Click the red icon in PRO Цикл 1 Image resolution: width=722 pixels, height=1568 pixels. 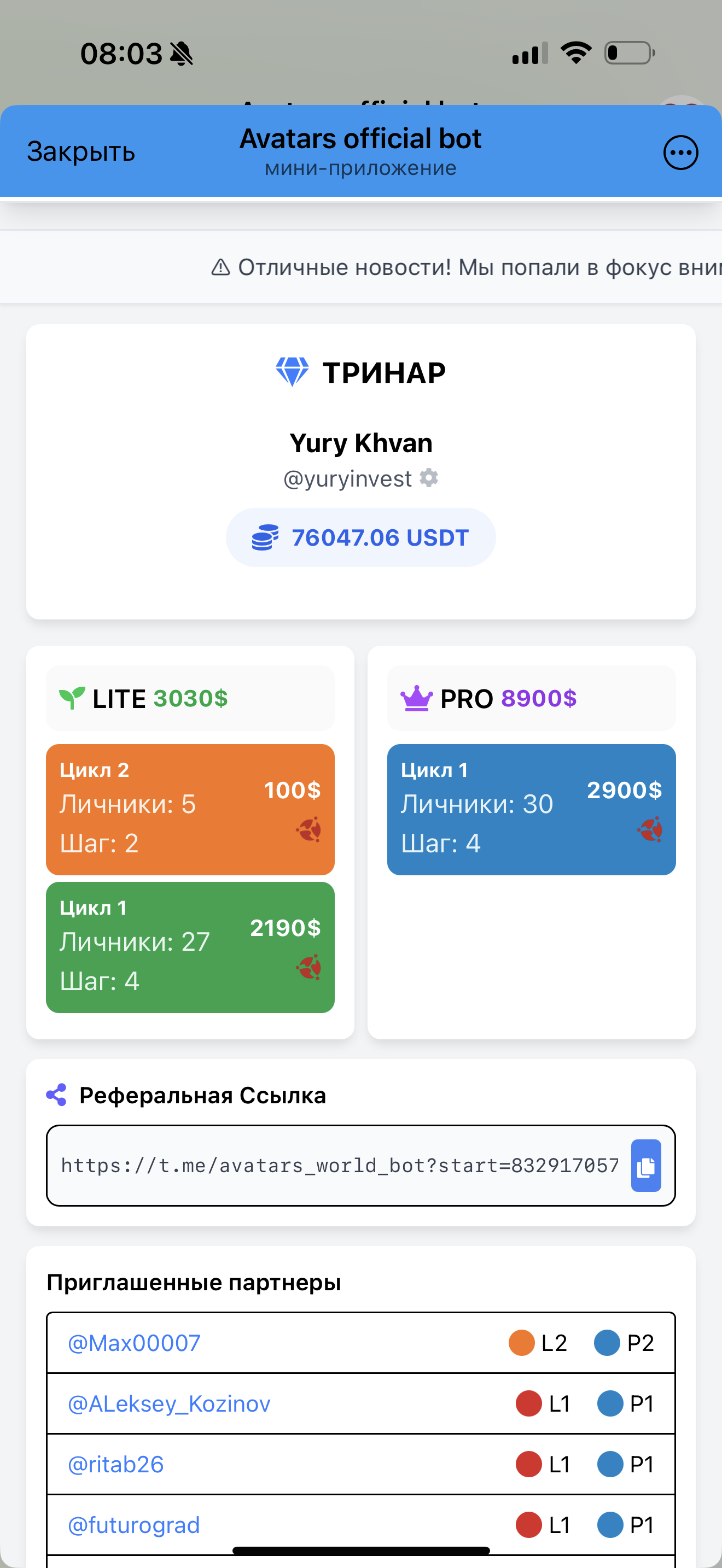[650, 829]
